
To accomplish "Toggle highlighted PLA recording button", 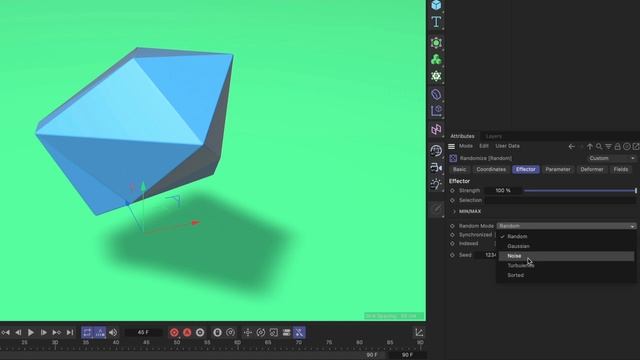I will click(299, 333).
